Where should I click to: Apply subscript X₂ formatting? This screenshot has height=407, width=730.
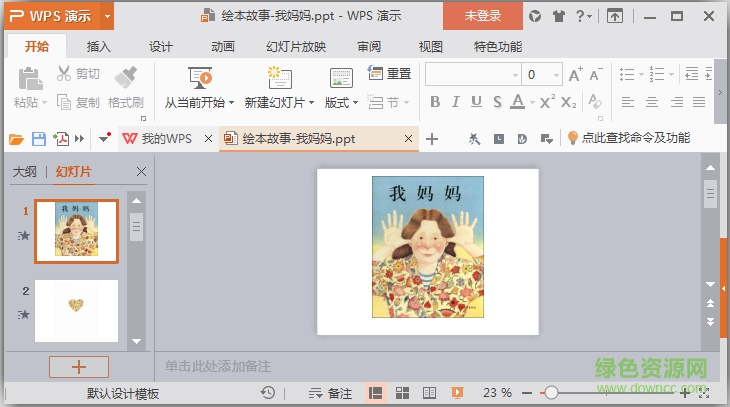[568, 102]
